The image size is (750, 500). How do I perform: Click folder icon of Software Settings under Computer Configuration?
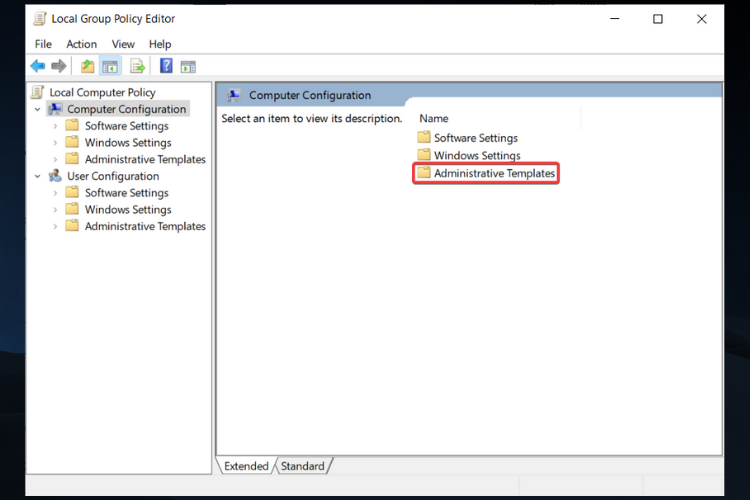(72, 125)
